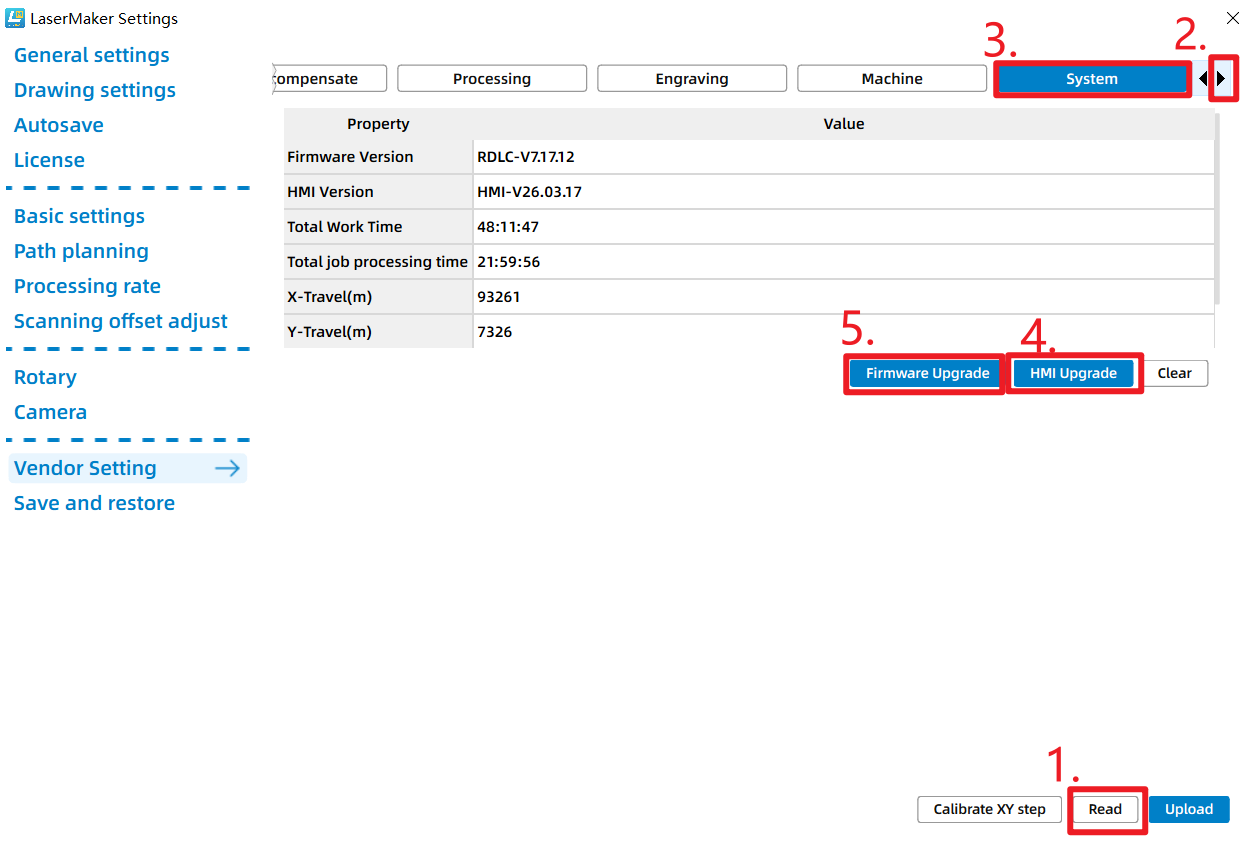Go to Path planning settings
1252x842 pixels.
[x=81, y=251]
